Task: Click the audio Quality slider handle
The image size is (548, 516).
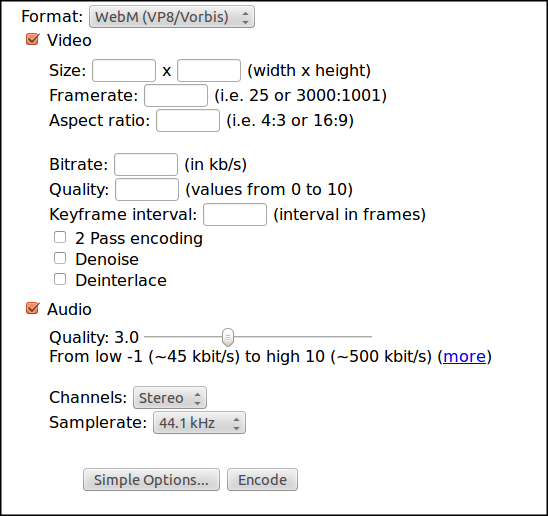Action: click(228, 337)
